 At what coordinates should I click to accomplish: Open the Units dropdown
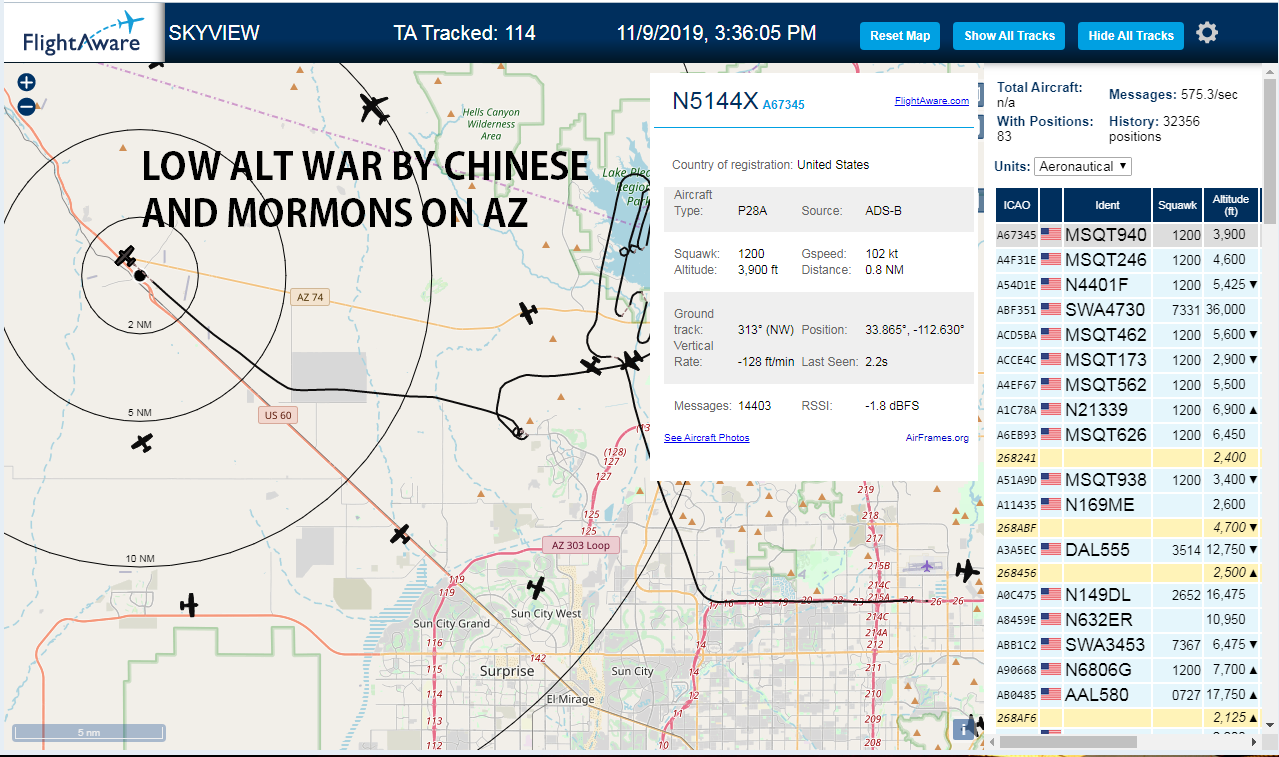pyautogui.click(x=1083, y=166)
